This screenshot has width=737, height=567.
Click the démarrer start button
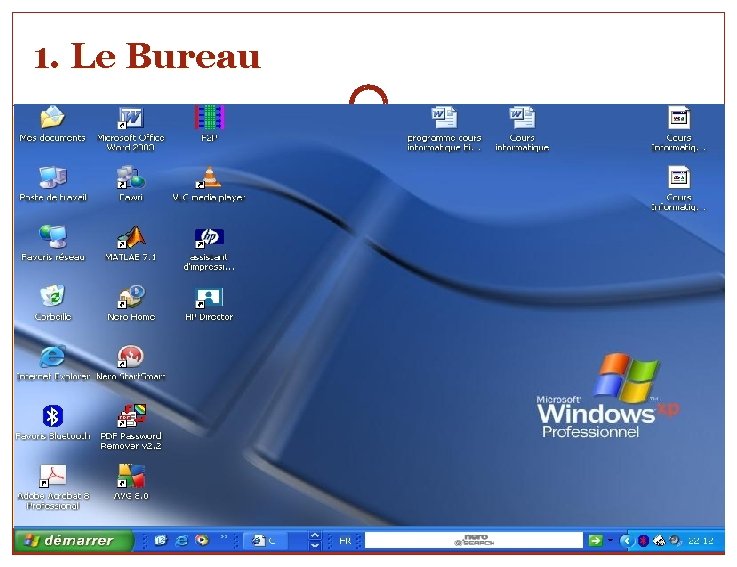click(x=73, y=541)
